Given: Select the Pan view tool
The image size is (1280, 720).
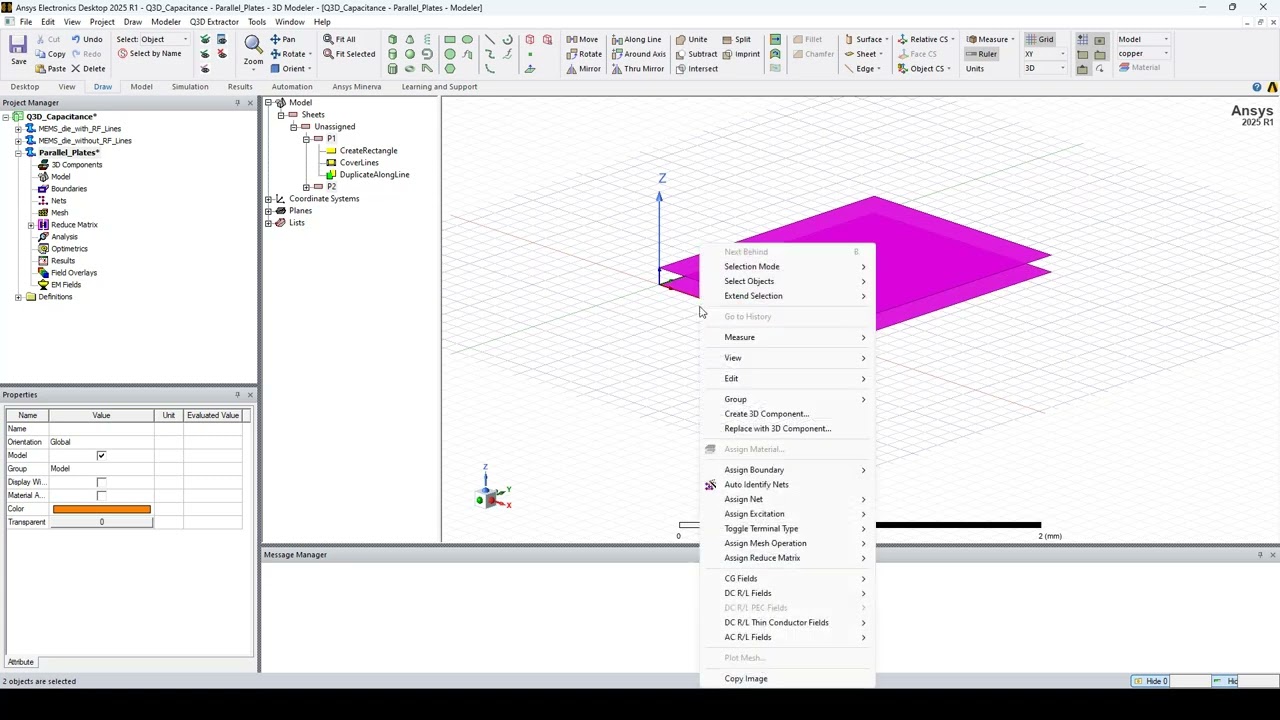Looking at the screenshot, I should [283, 39].
